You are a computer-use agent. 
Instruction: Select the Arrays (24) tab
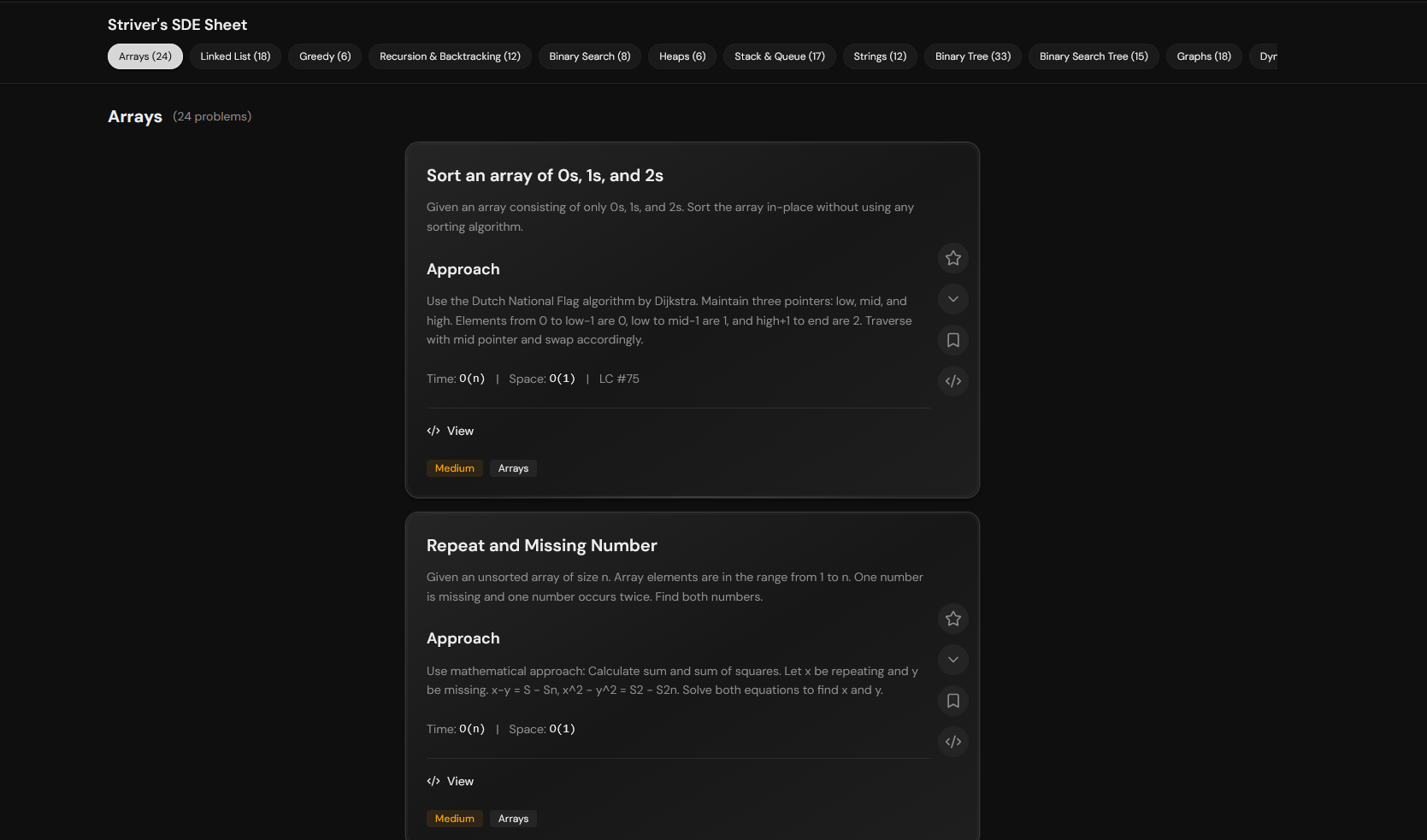(x=145, y=56)
